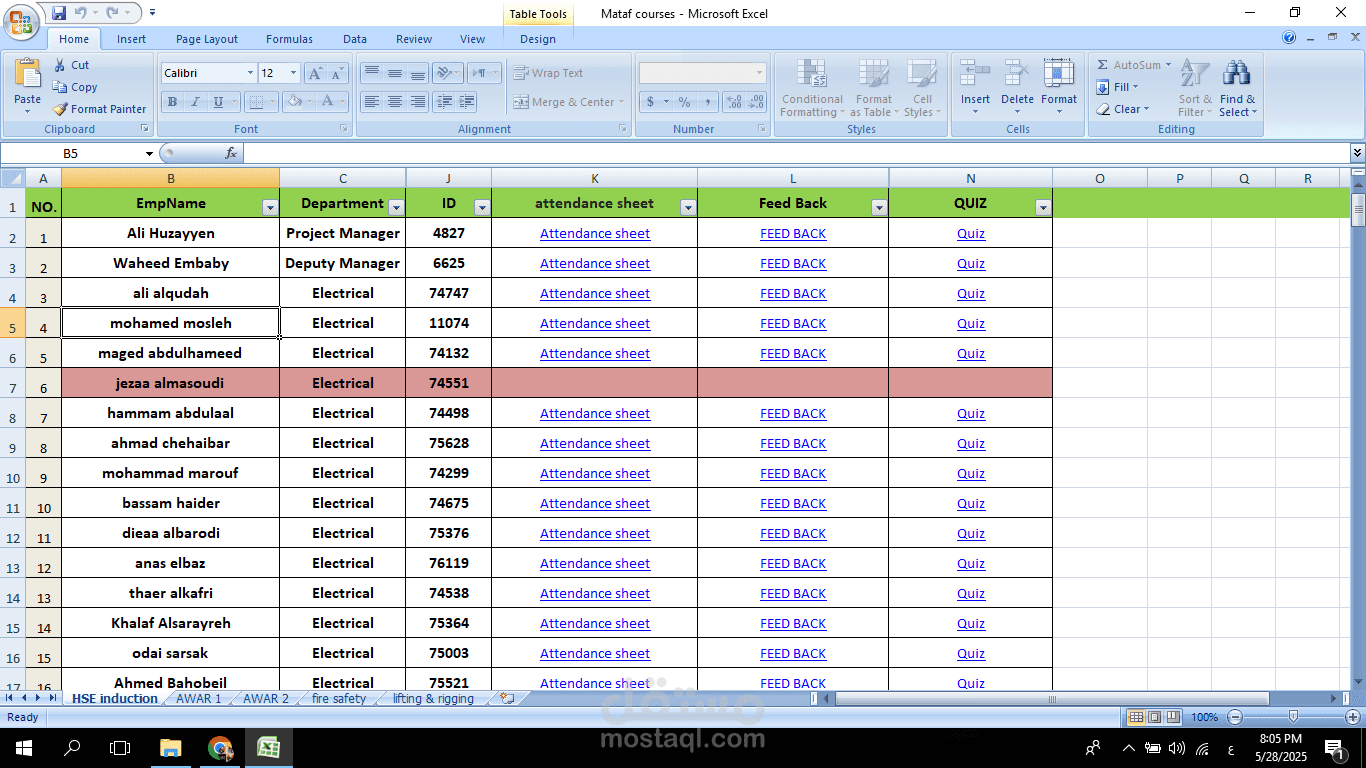The width and height of the screenshot is (1366, 768).
Task: Open Task View on the taskbar
Action: [x=120, y=747]
